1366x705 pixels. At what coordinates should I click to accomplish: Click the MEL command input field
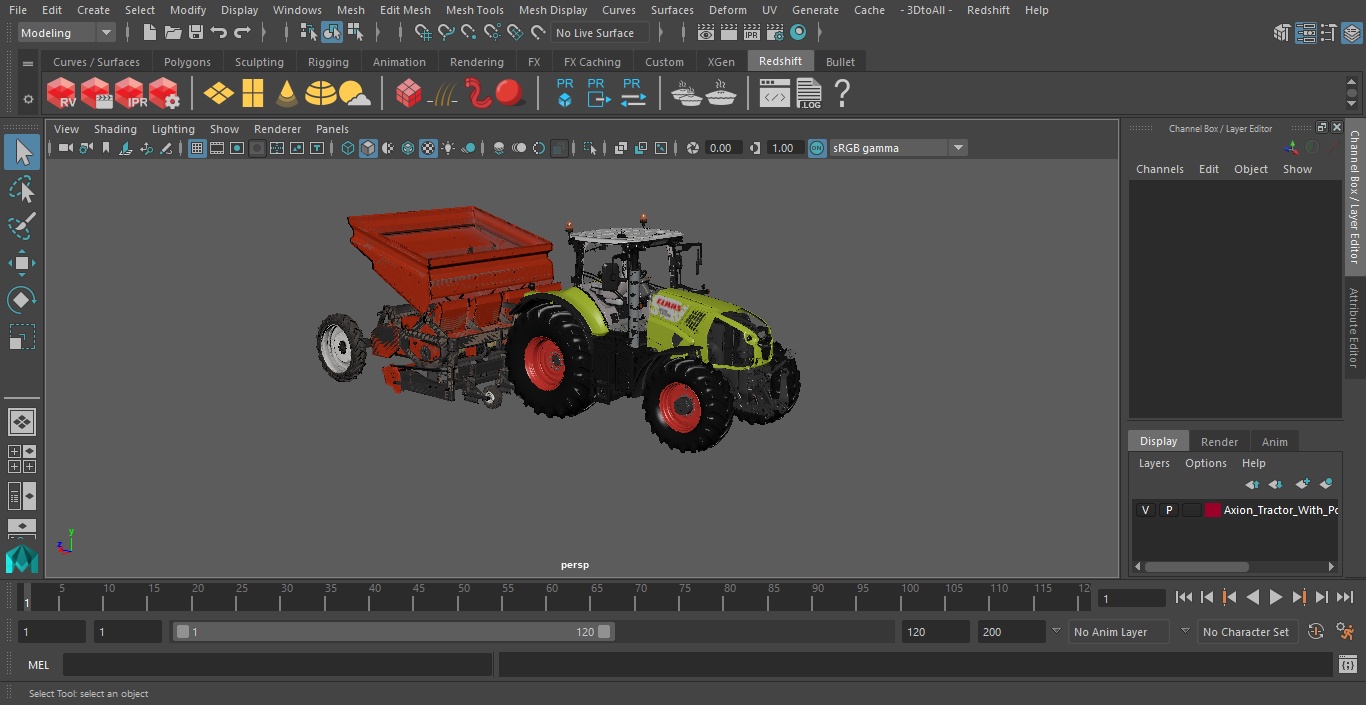(x=277, y=665)
